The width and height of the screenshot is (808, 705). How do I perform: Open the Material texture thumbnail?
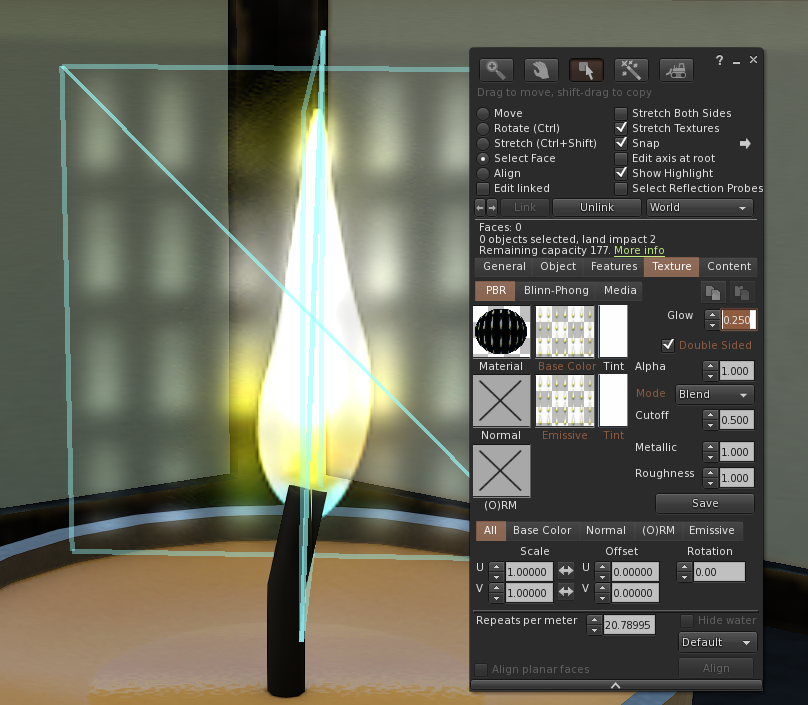click(x=501, y=331)
